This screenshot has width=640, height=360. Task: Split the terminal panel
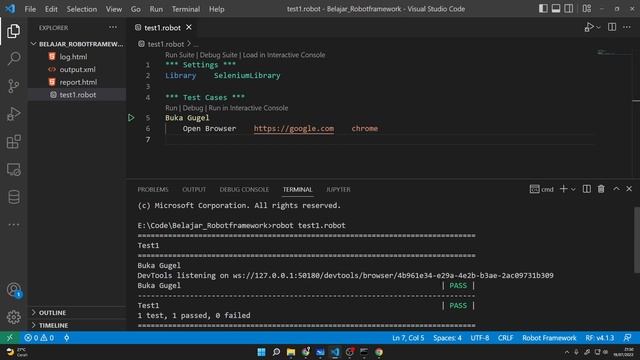pos(587,189)
